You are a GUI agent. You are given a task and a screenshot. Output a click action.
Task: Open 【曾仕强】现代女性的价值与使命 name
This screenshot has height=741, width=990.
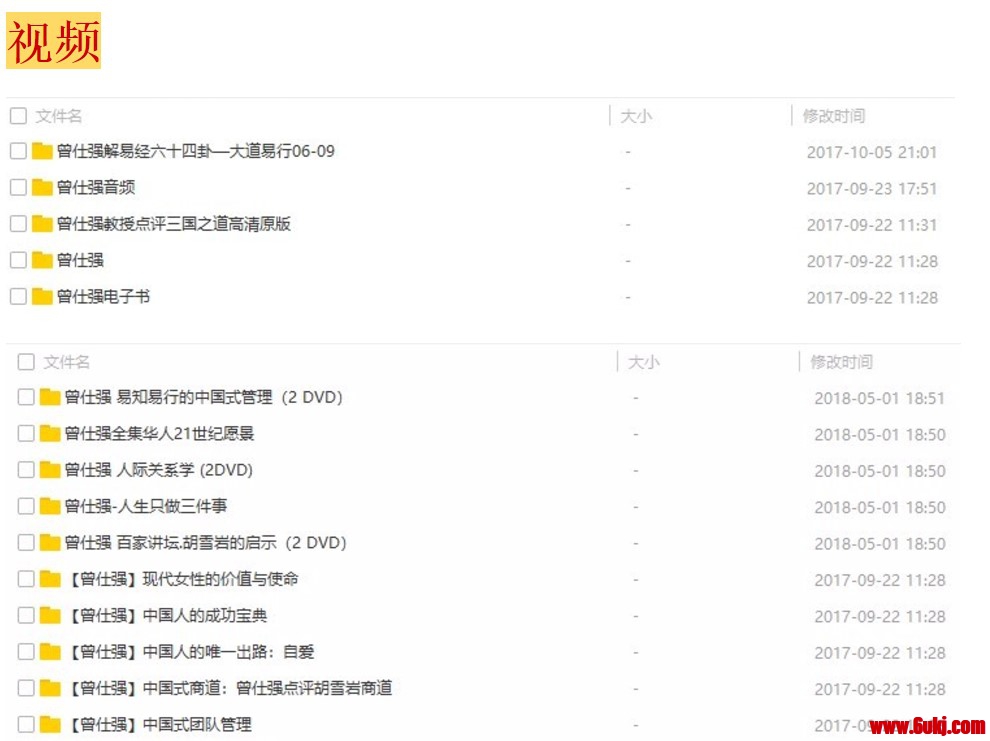[181, 579]
